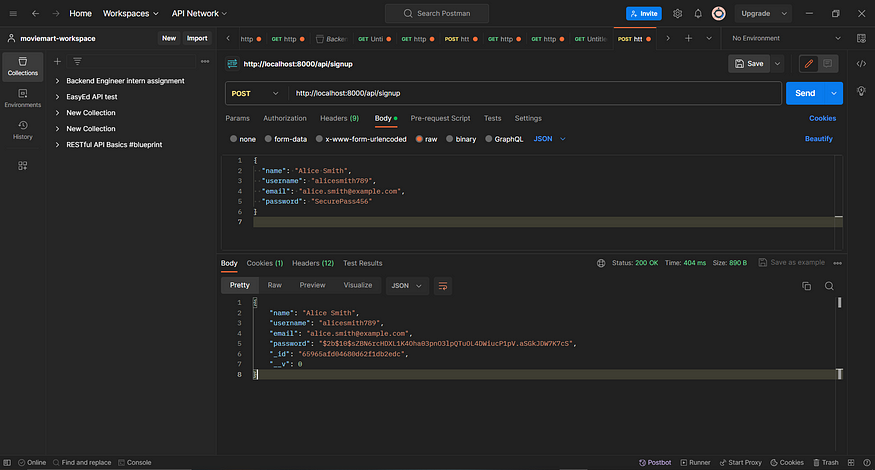This screenshot has width=875, height=470.
Task: Add a new request tab with plus
Action: (688, 39)
